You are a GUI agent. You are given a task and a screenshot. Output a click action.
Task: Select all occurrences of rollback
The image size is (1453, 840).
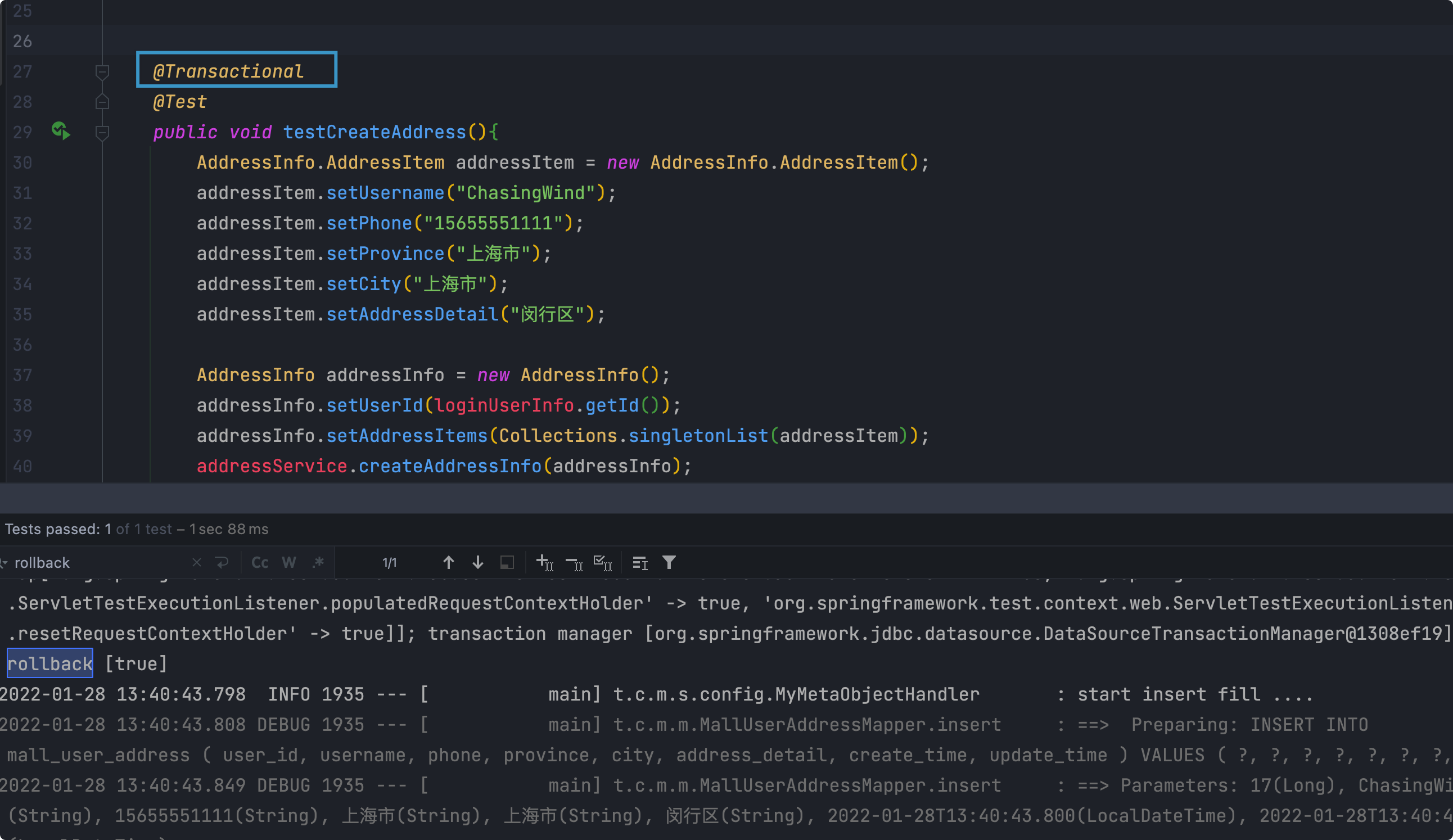[x=603, y=562]
